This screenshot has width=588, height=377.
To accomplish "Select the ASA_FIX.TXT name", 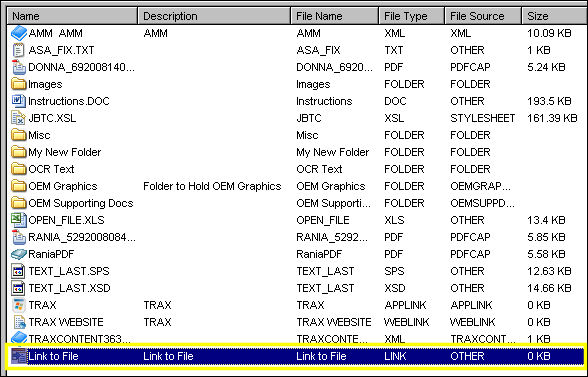I will pyautogui.click(x=61, y=50).
